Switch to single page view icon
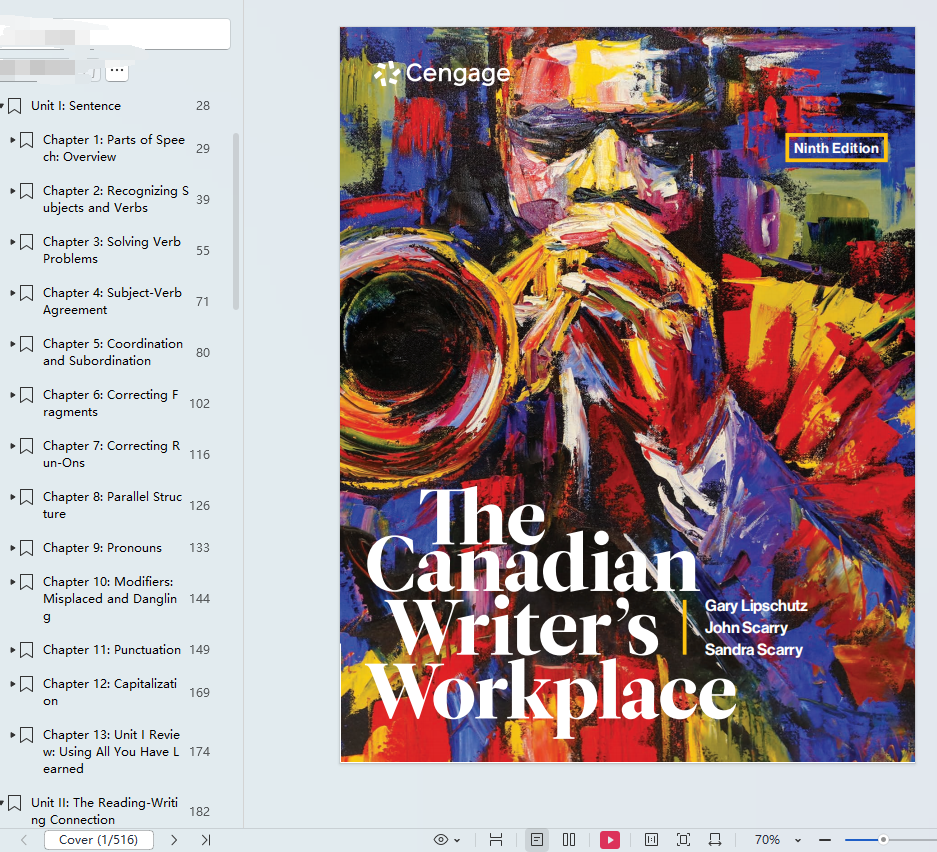Viewport: 937px width, 852px height. click(537, 839)
